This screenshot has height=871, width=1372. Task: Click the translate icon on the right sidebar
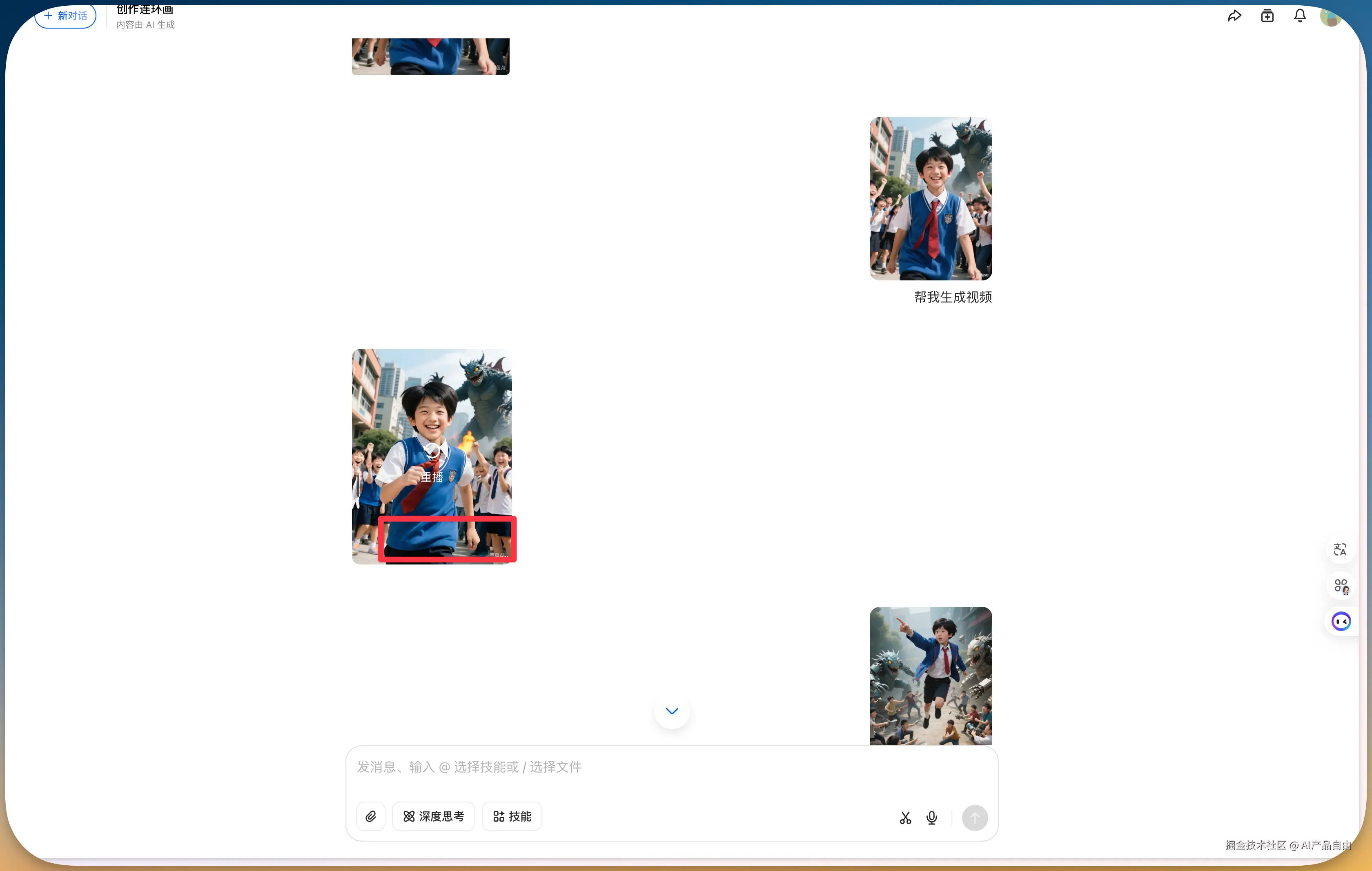1340,550
